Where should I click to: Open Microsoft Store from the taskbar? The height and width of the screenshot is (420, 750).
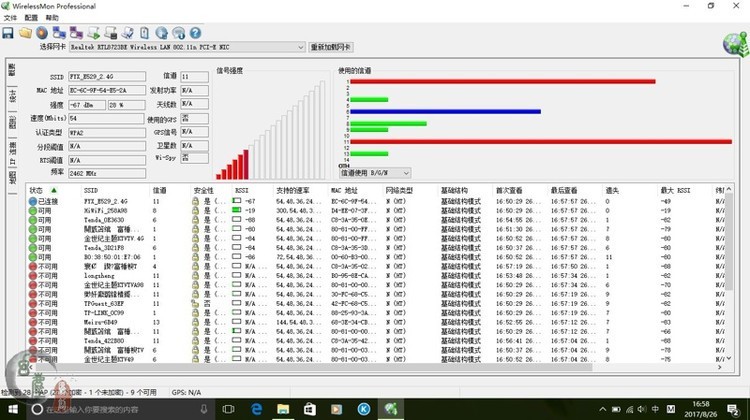pos(309,409)
